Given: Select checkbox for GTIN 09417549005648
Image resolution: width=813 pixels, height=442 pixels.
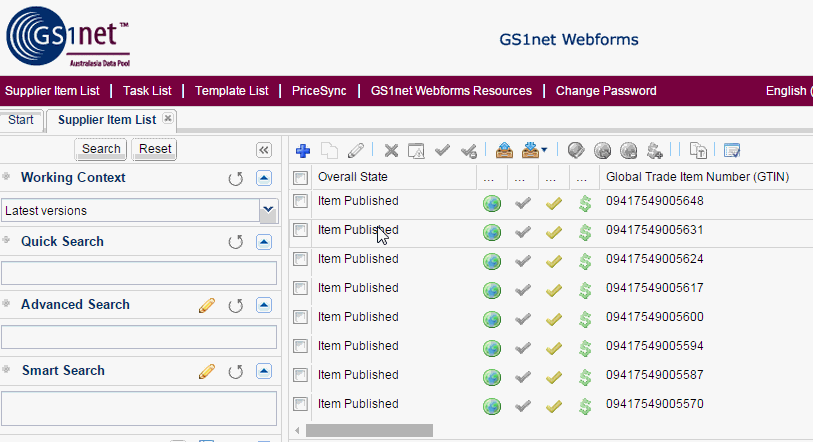Looking at the screenshot, I should 300,201.
